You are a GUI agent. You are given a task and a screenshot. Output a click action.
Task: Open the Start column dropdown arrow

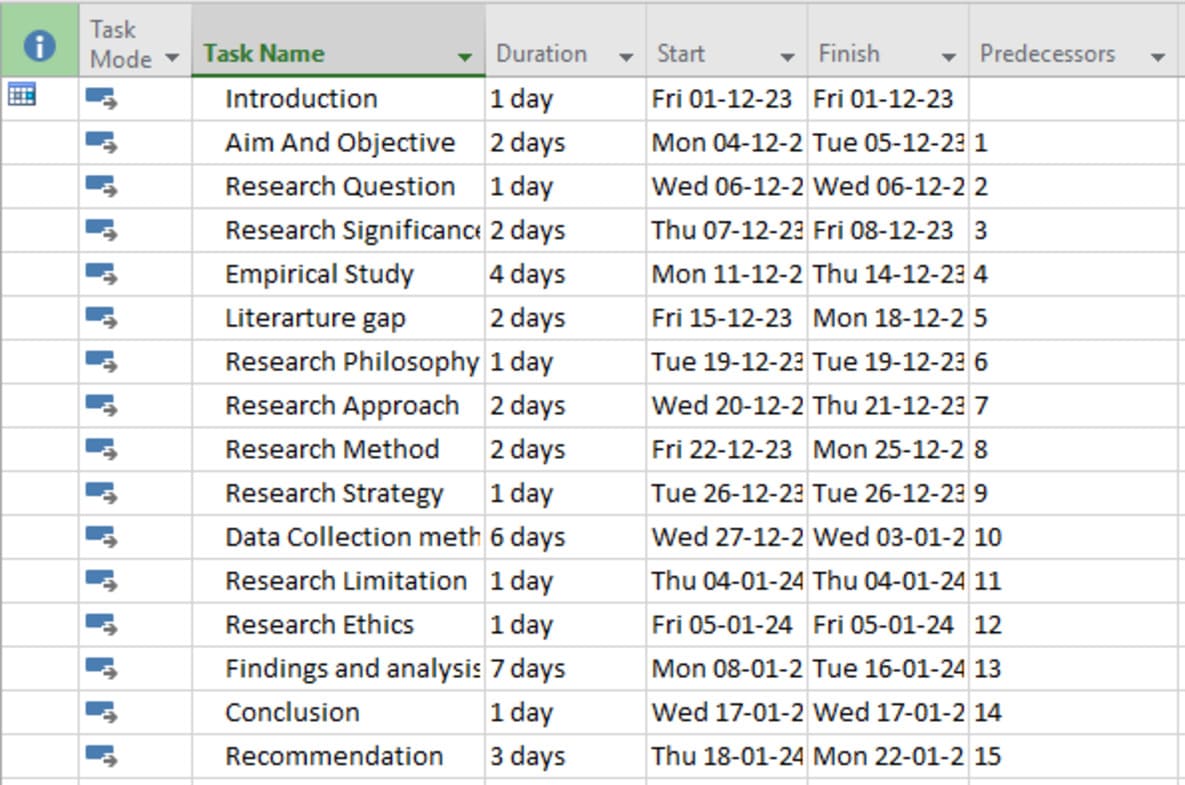[788, 57]
